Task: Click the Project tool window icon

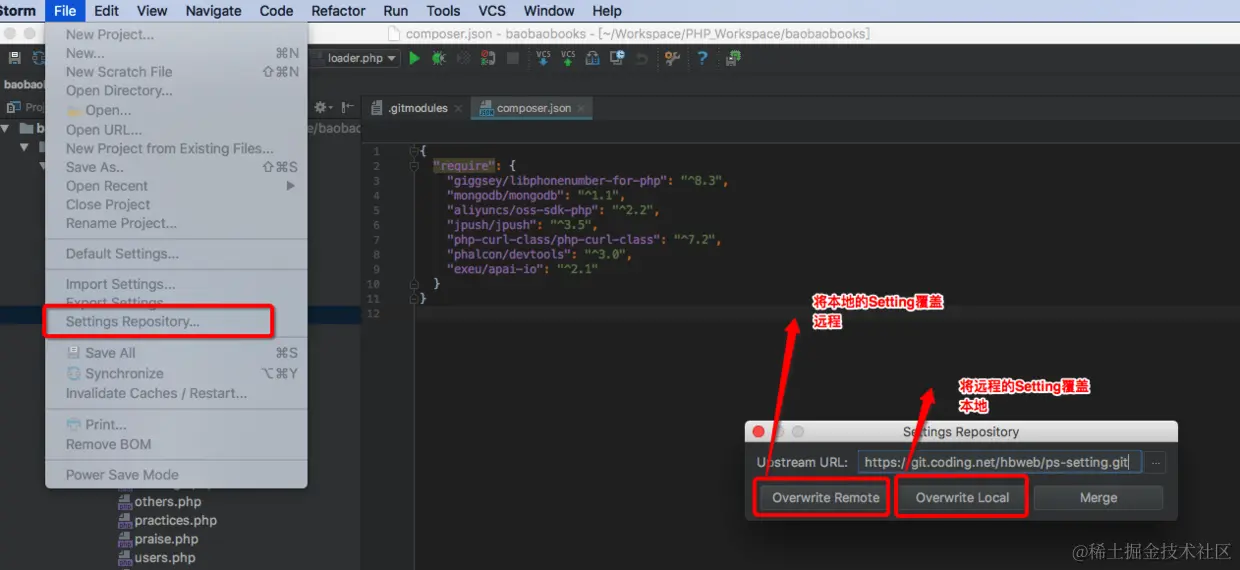Action: [13, 107]
